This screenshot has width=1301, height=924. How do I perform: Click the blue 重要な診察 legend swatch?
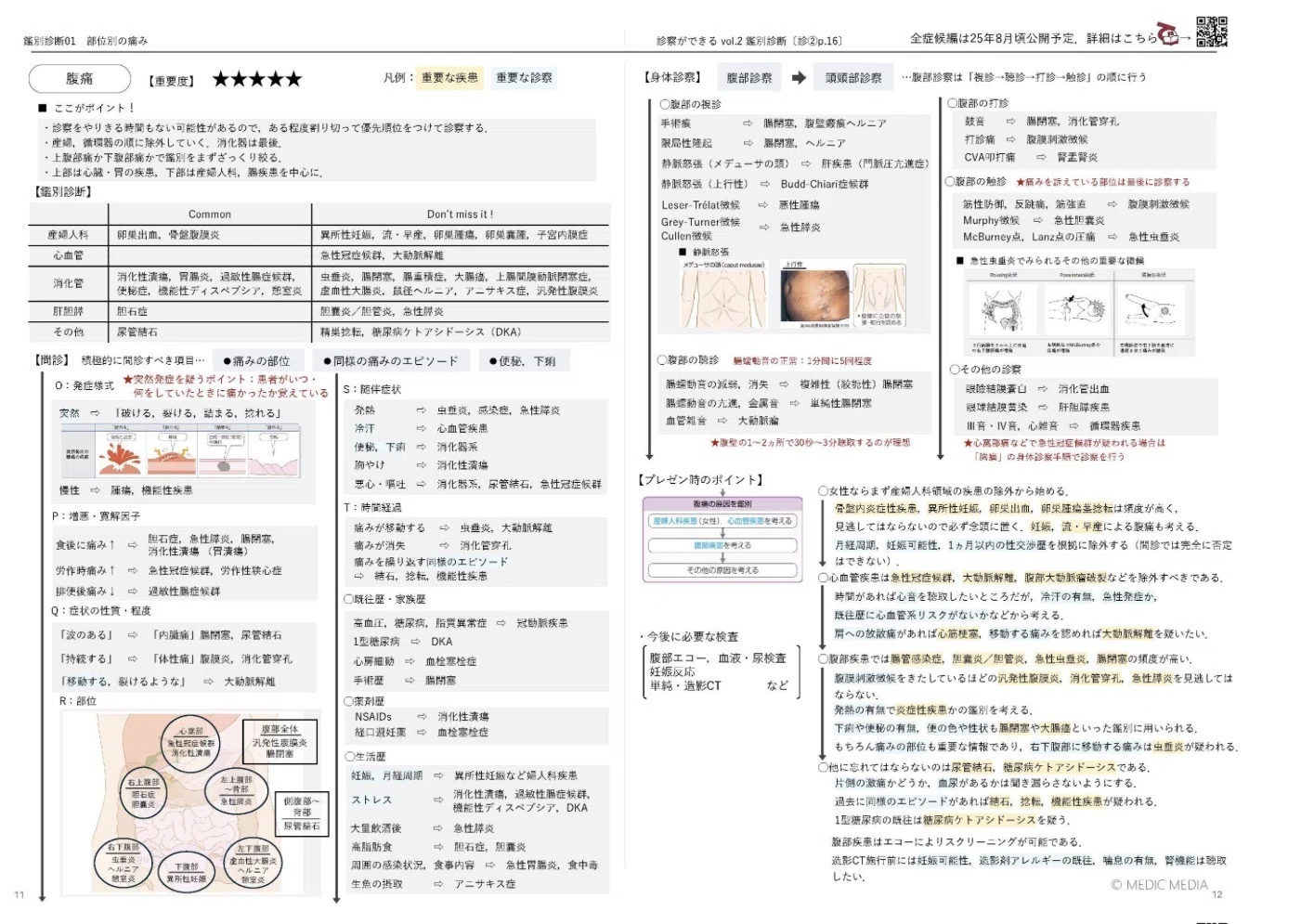pos(523,78)
